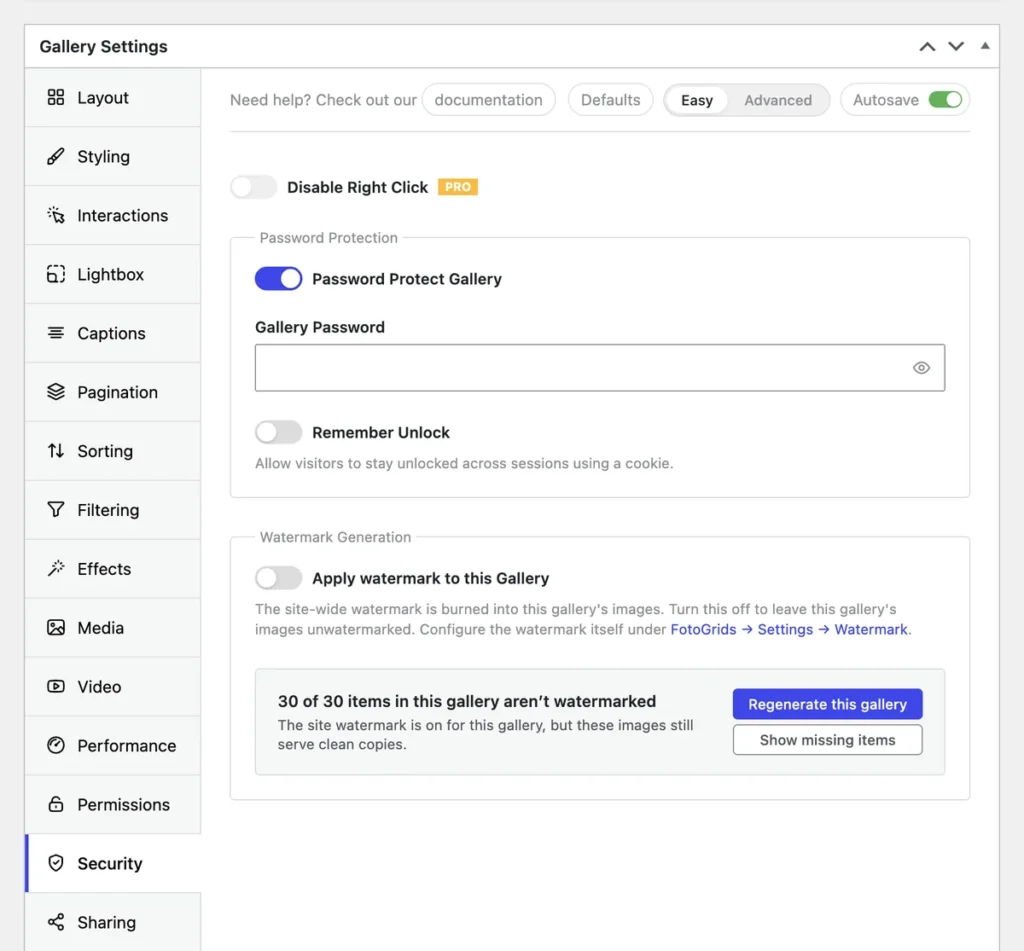1024x951 pixels.
Task: Open the Sharing tab in sidebar
Action: (112, 922)
